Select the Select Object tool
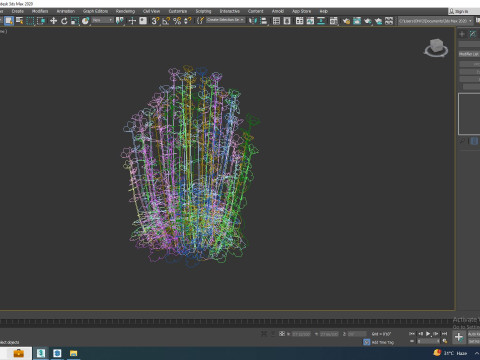 tap(9, 21)
